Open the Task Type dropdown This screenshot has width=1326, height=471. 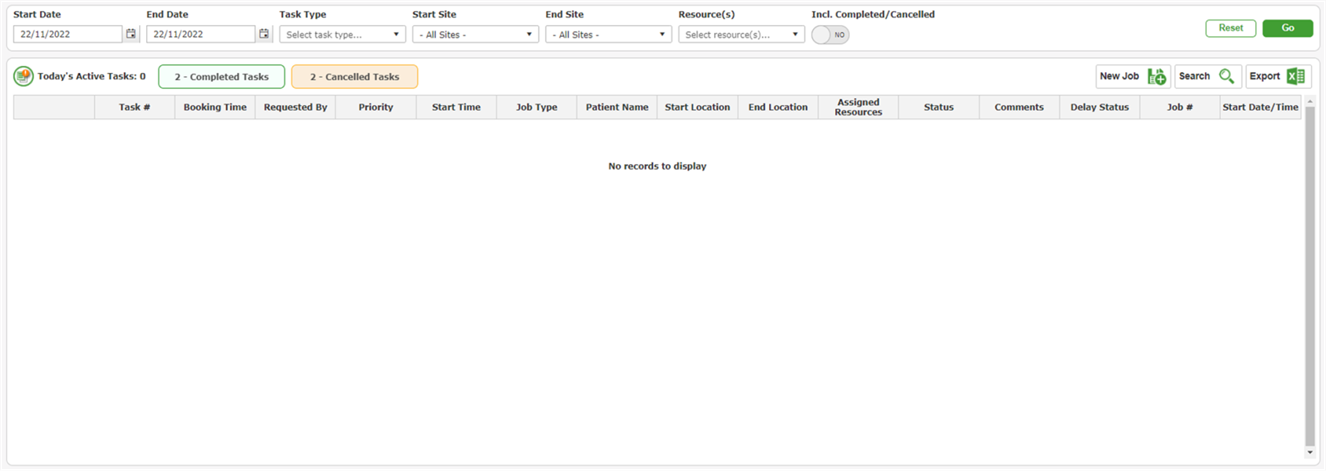pyautogui.click(x=343, y=34)
